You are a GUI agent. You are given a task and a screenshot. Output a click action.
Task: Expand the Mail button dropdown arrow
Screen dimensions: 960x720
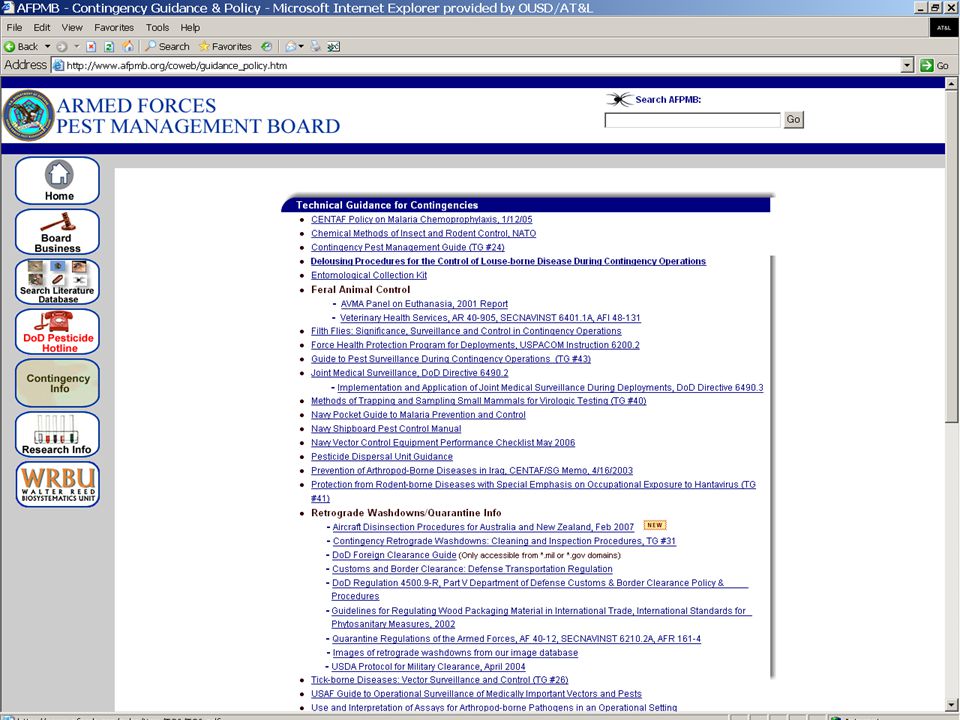tap(301, 47)
